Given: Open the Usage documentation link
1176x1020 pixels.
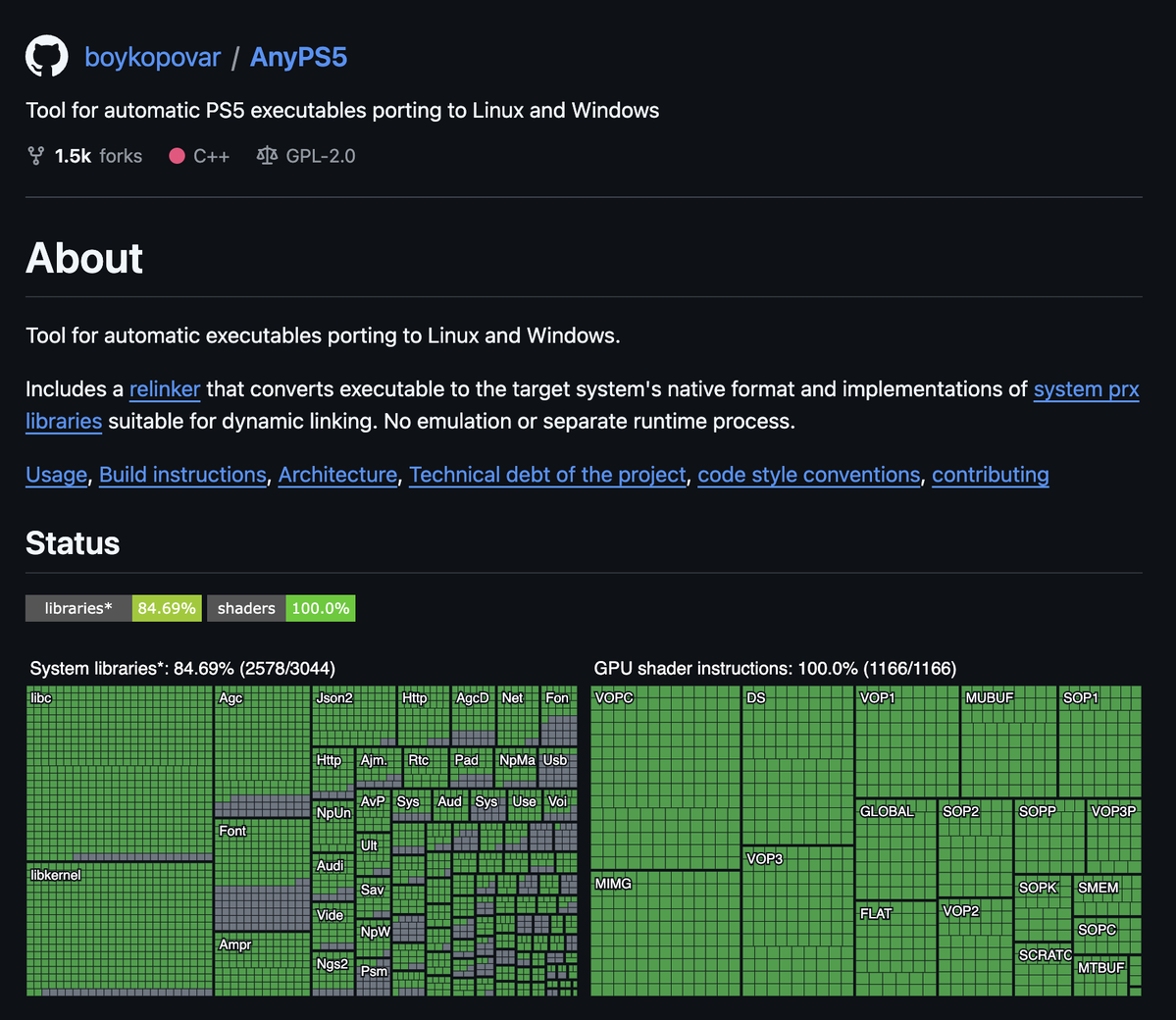Looking at the screenshot, I should tap(56, 475).
